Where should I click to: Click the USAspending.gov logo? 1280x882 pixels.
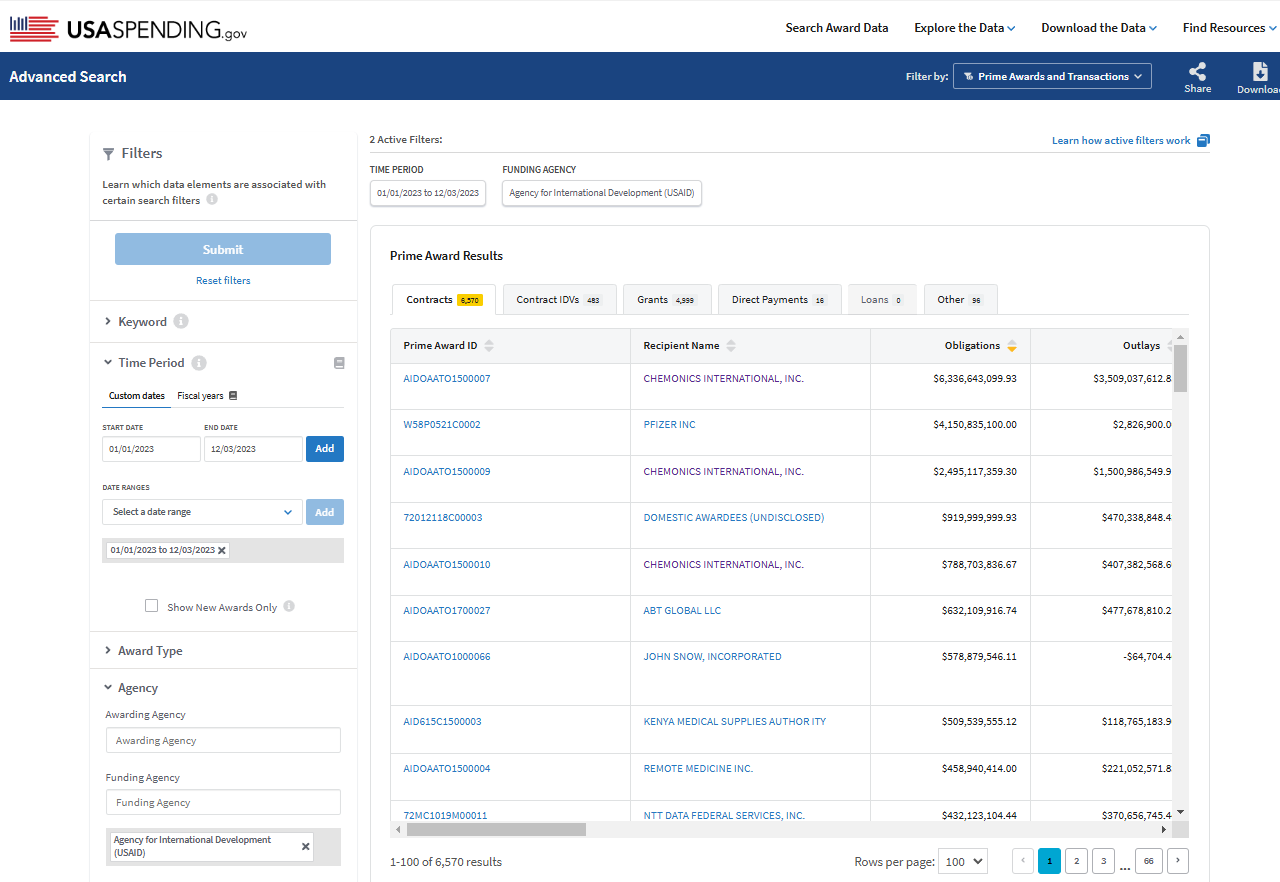point(128,29)
